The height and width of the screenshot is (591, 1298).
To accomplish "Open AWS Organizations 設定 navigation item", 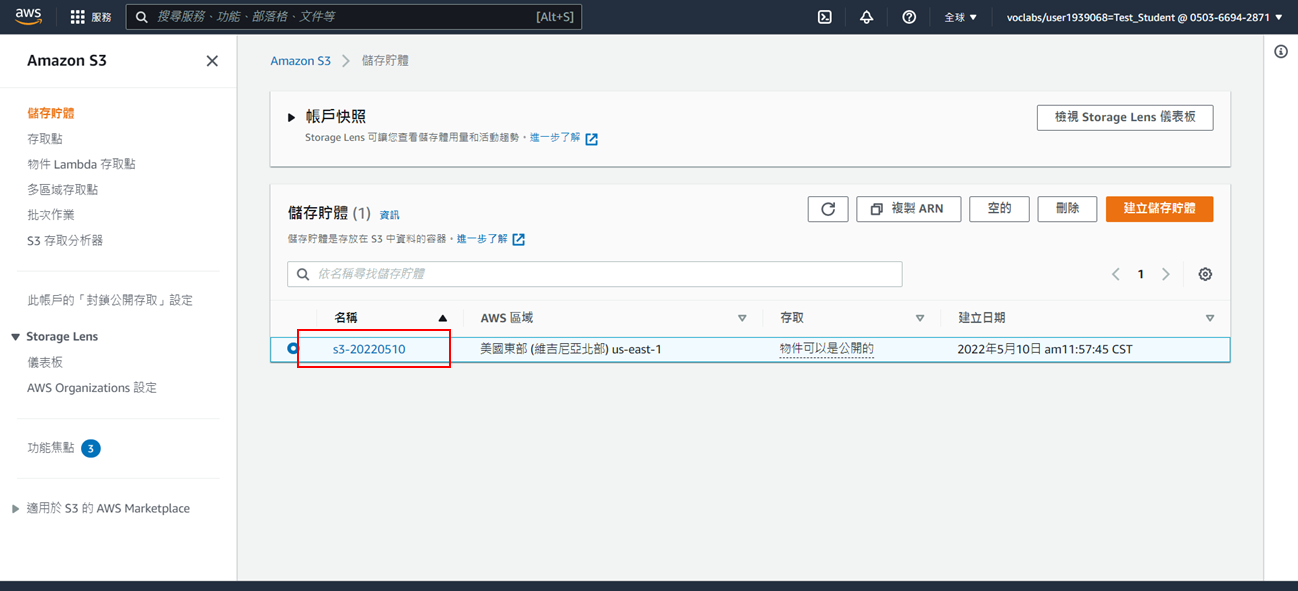I will tap(92, 388).
